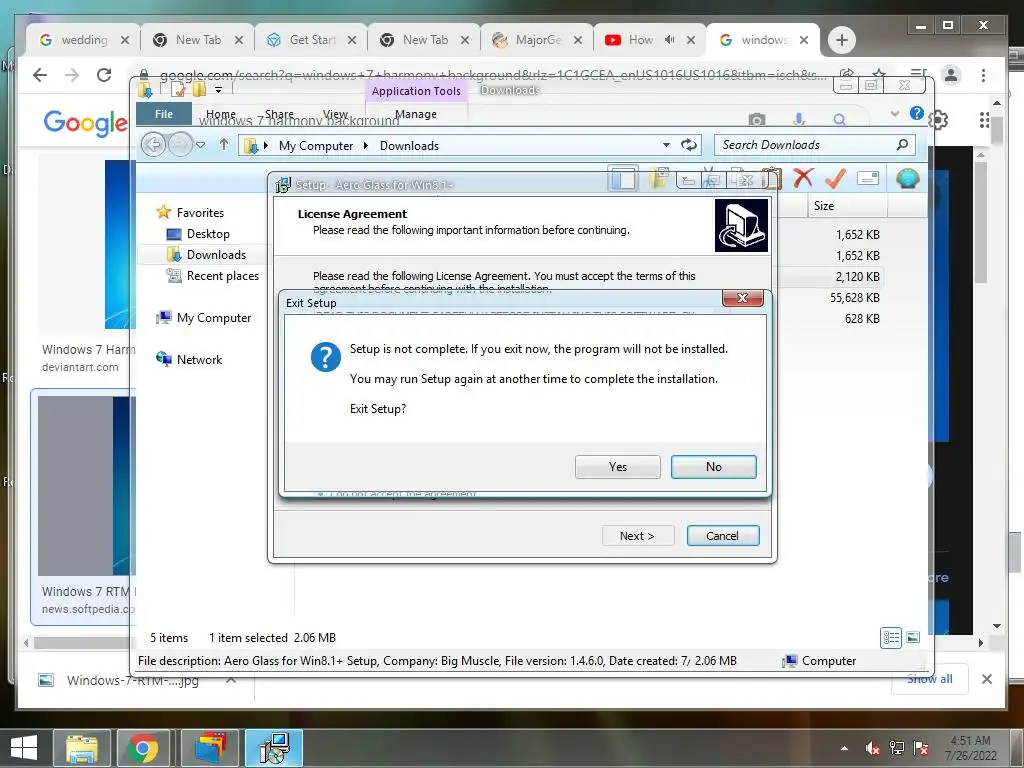Click the magnifier icon in Search Downloads
This screenshot has height=768, width=1024.
(903, 144)
